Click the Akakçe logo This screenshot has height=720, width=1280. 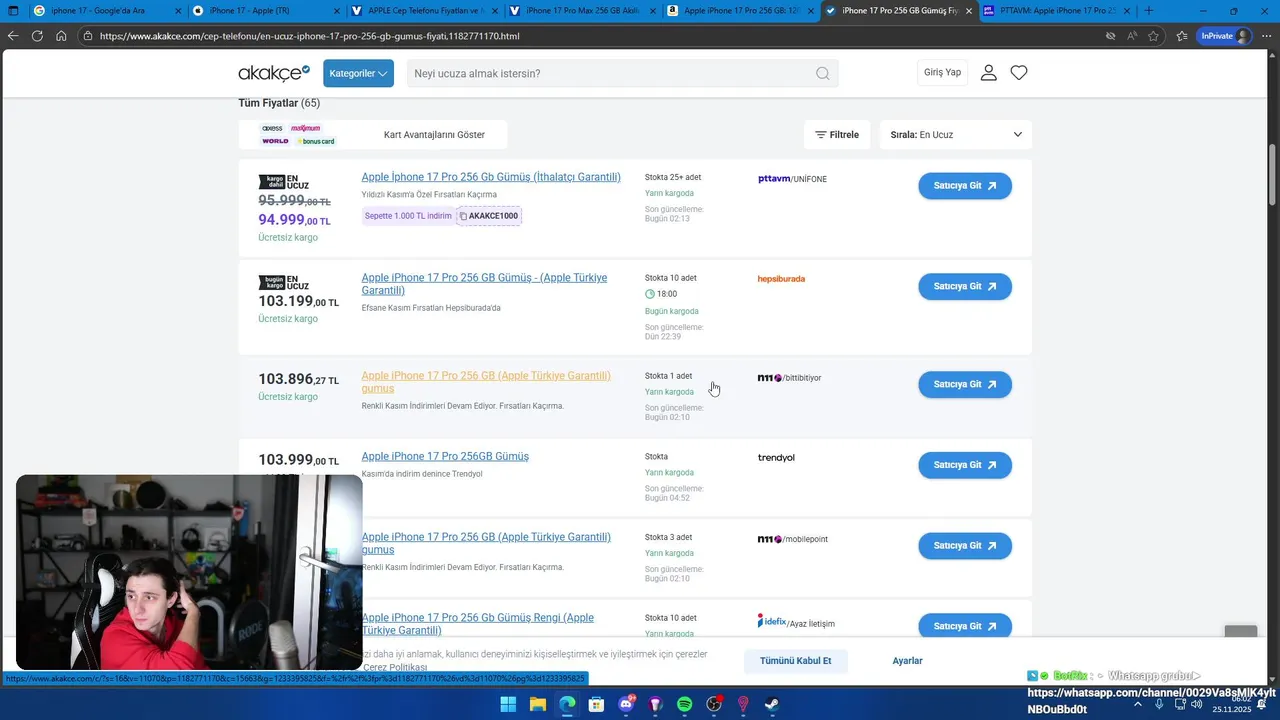(x=274, y=73)
